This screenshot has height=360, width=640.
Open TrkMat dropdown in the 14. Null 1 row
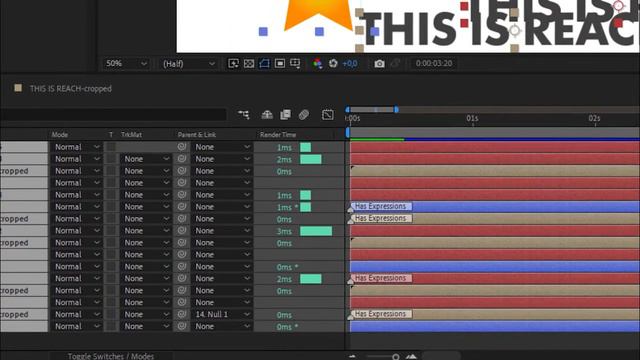[x=146, y=314]
